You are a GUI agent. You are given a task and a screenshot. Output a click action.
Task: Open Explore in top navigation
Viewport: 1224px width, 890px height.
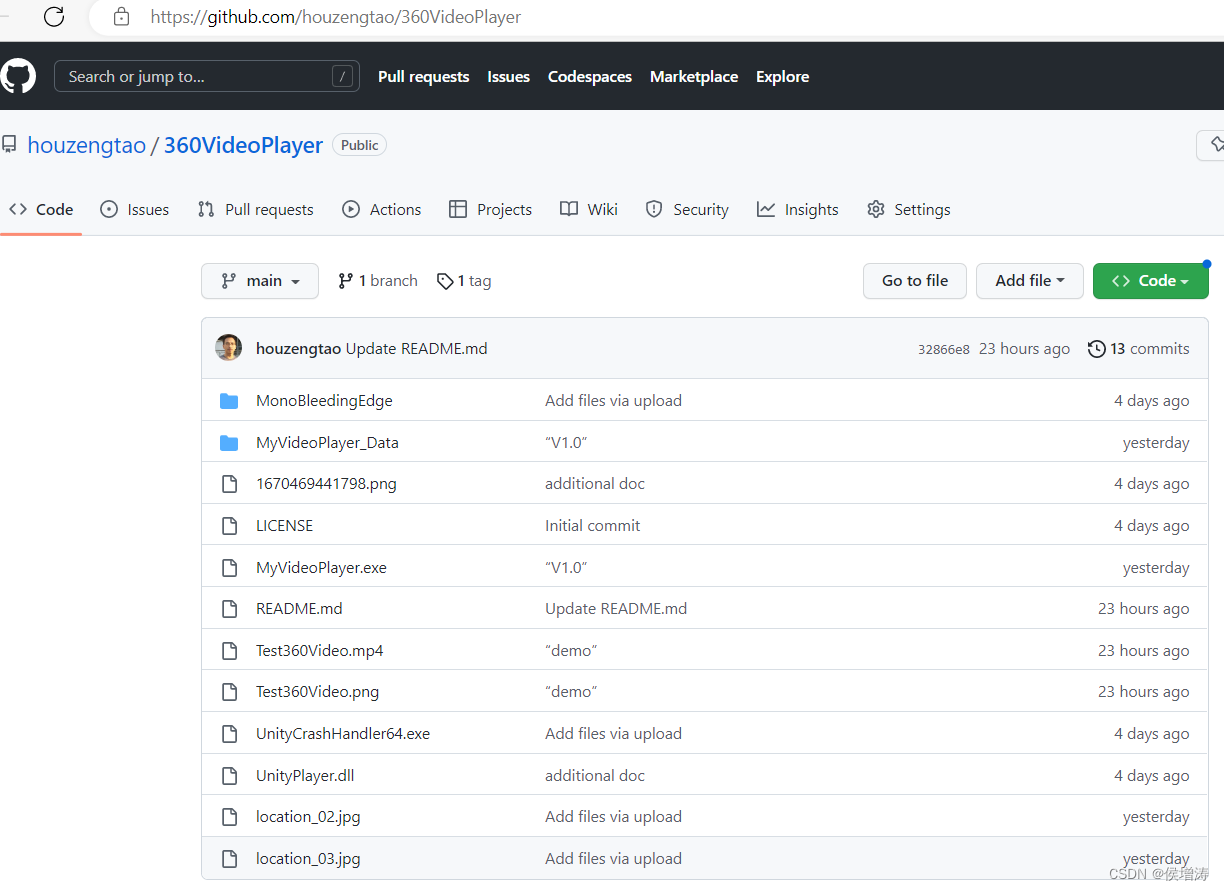coord(783,77)
